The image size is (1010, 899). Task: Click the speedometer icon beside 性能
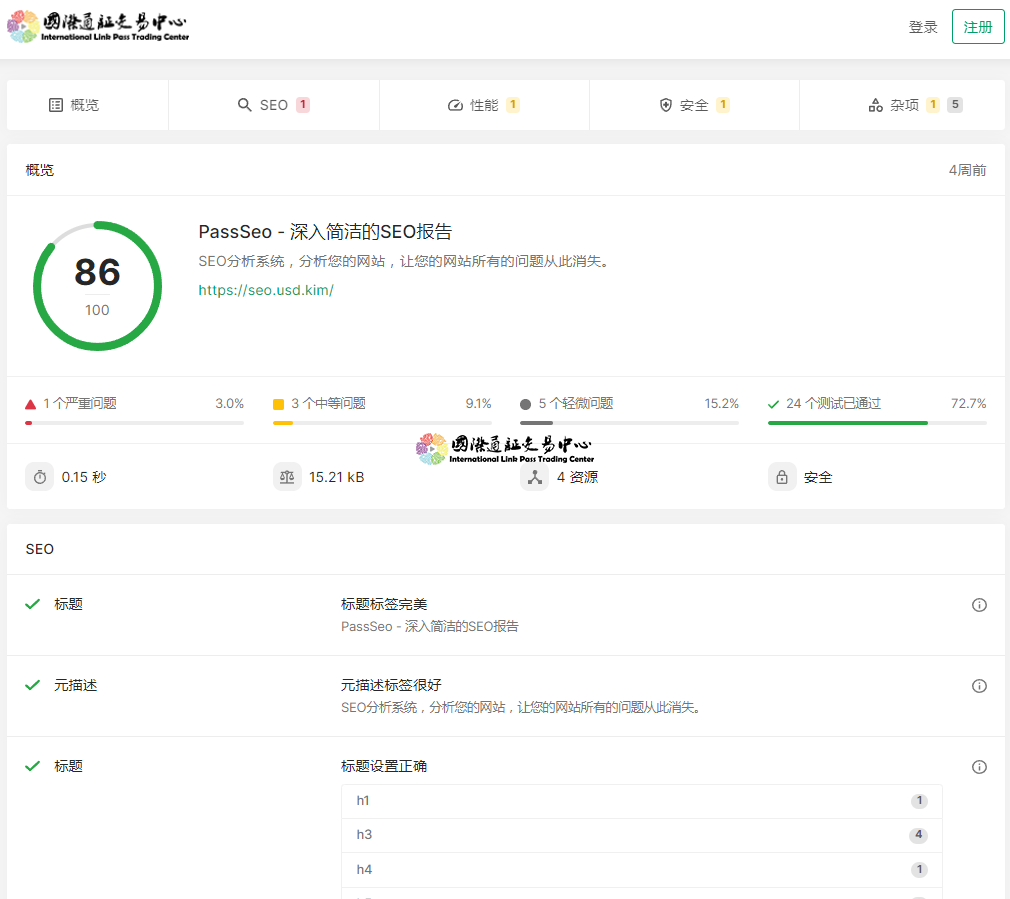[x=455, y=105]
